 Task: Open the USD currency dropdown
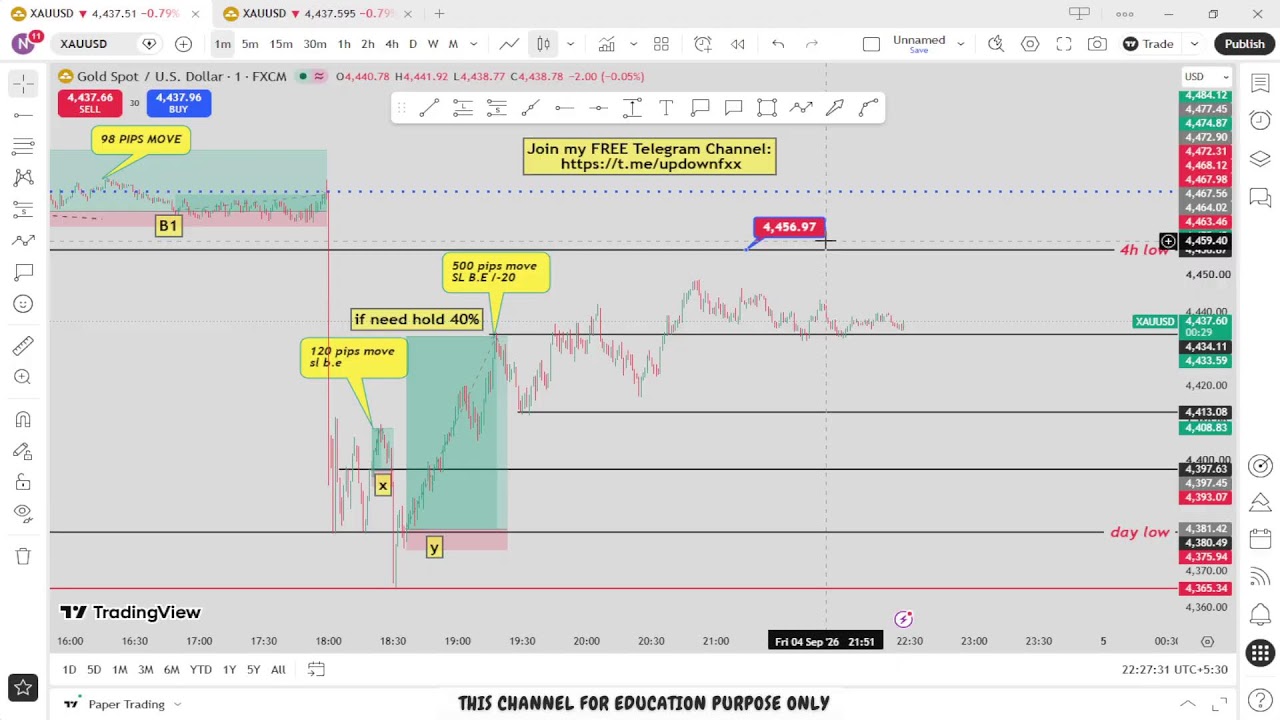pyautogui.click(x=1207, y=77)
